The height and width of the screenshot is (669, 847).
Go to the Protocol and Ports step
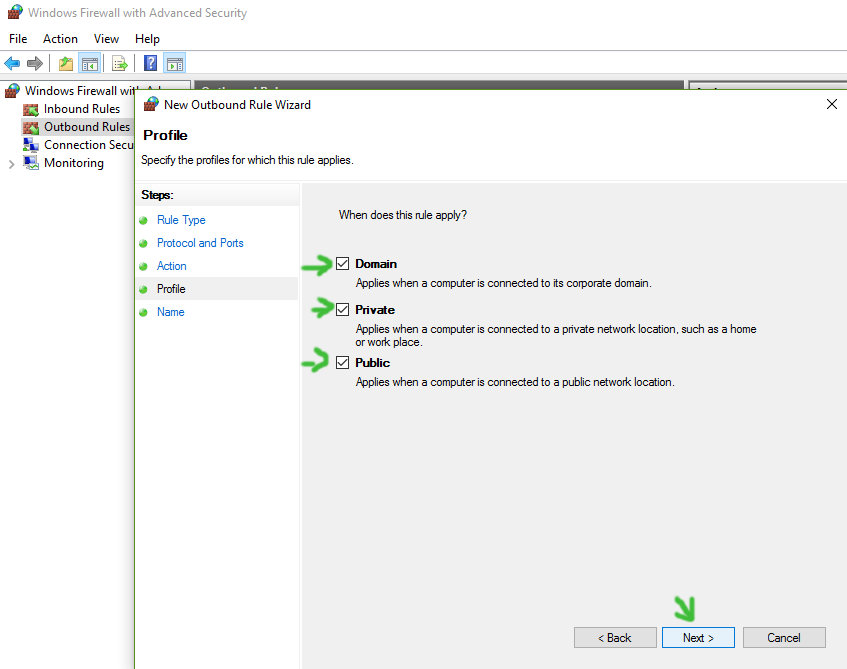200,243
